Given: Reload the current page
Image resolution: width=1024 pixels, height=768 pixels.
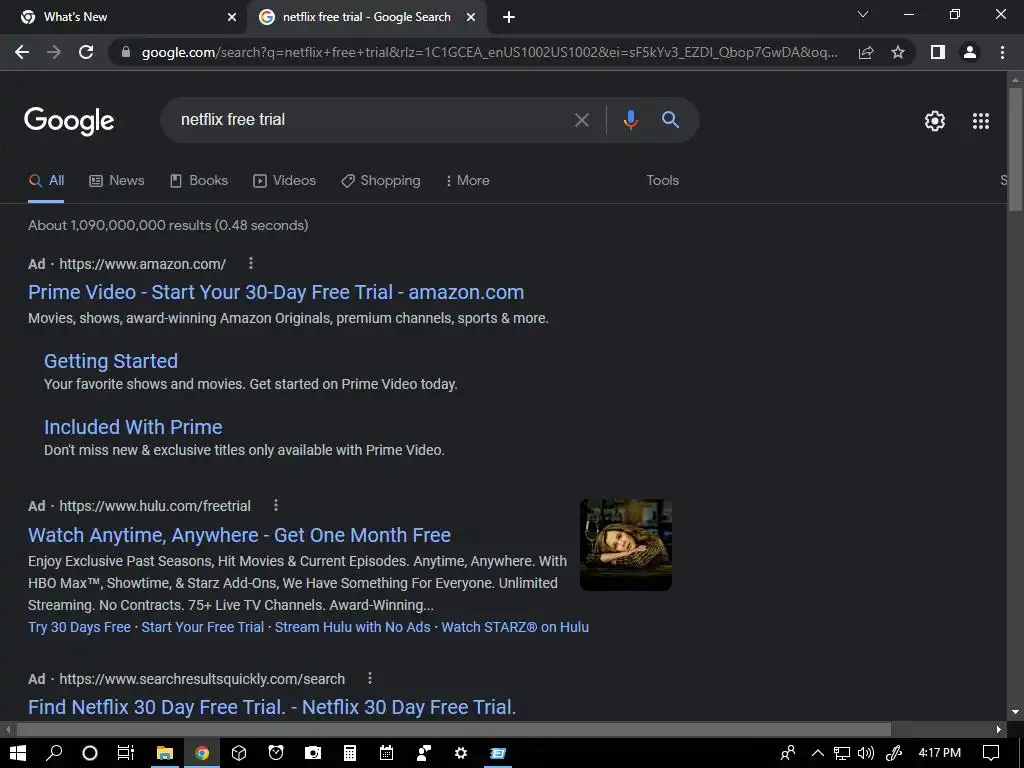Looking at the screenshot, I should tap(86, 52).
